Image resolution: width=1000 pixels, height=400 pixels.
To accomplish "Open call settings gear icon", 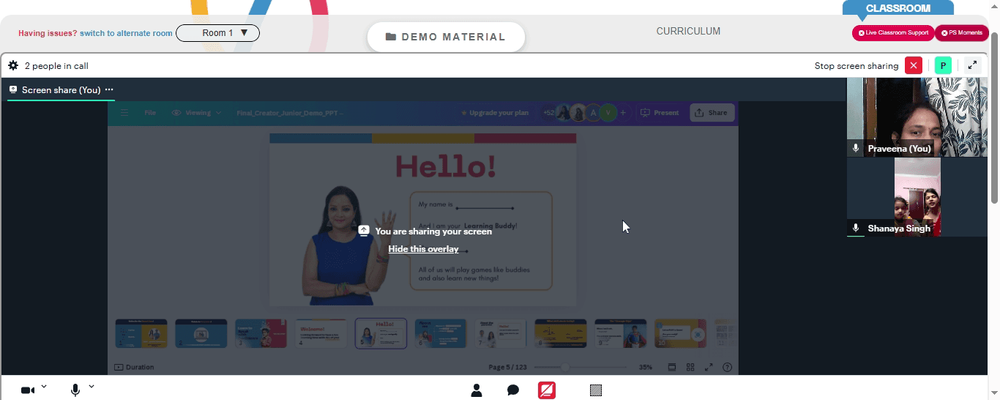I will coord(13,65).
